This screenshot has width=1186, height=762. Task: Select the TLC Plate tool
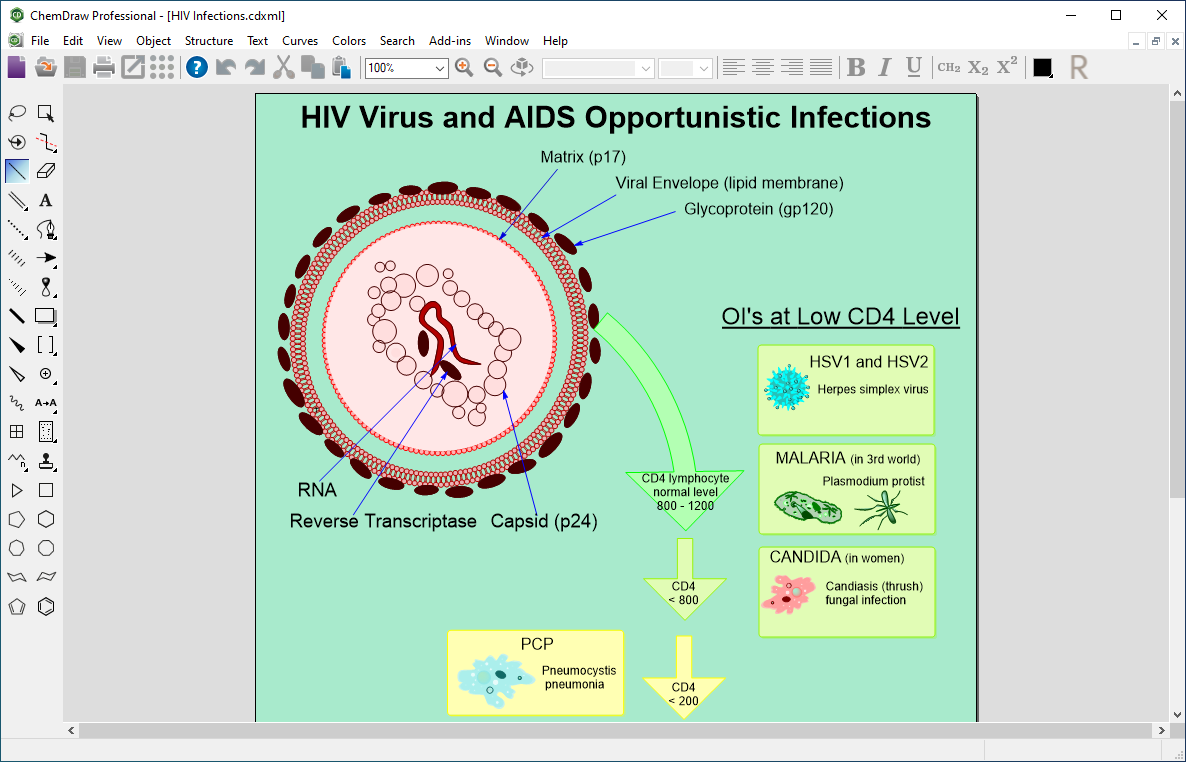coord(46,432)
